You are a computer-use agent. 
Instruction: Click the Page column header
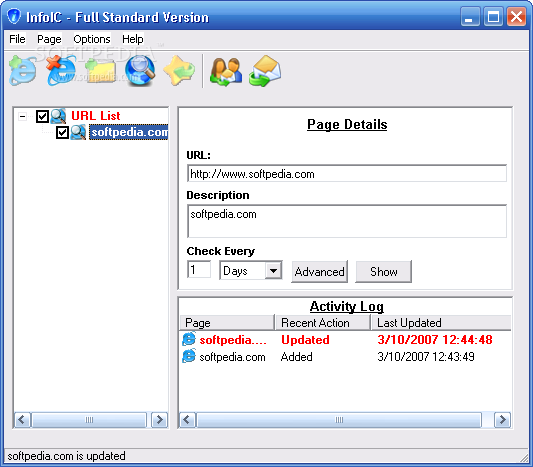pyautogui.click(x=227, y=323)
